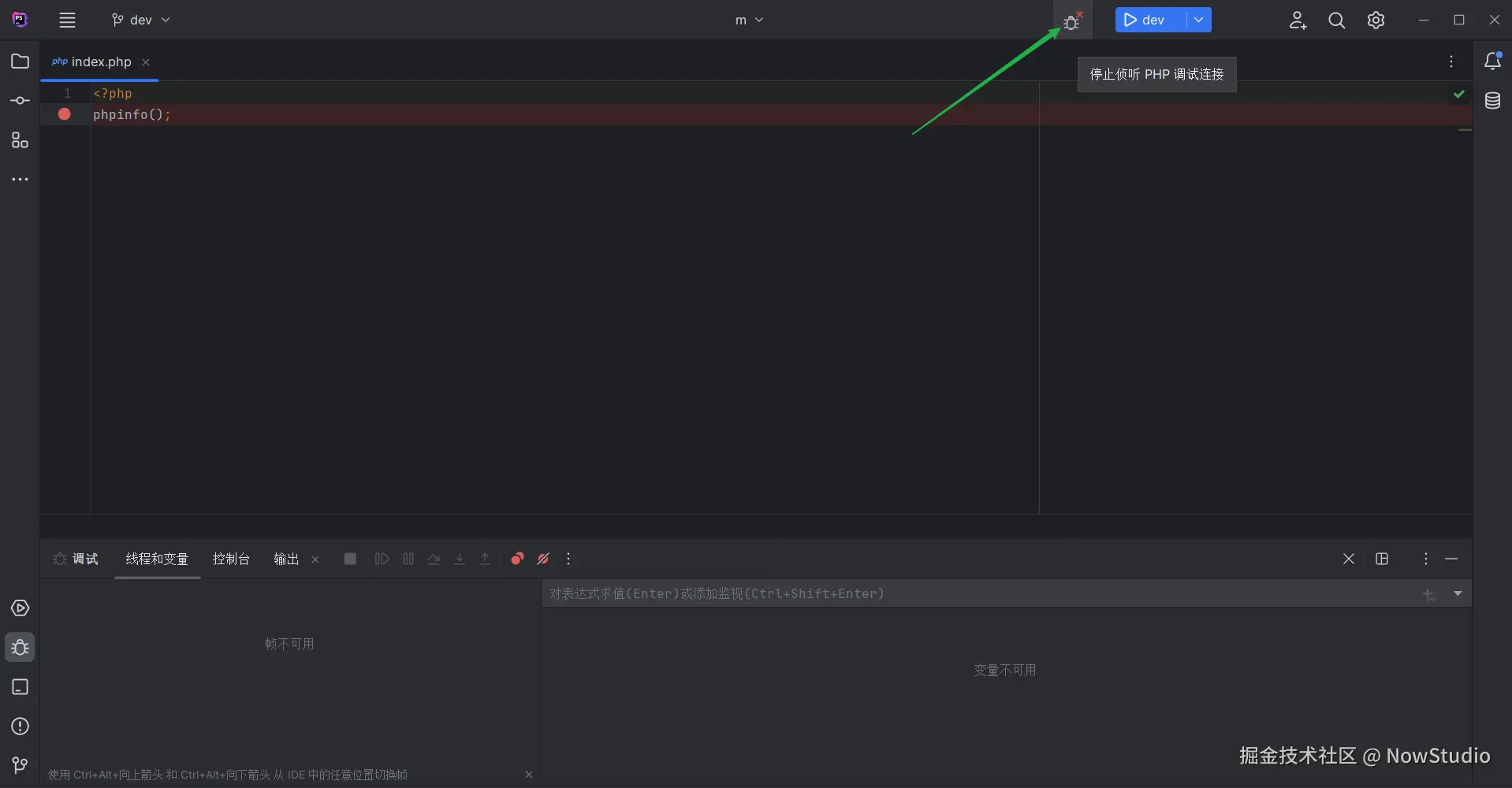Place cursor on the <?php line
This screenshot has height=788, width=1512.
(x=113, y=93)
